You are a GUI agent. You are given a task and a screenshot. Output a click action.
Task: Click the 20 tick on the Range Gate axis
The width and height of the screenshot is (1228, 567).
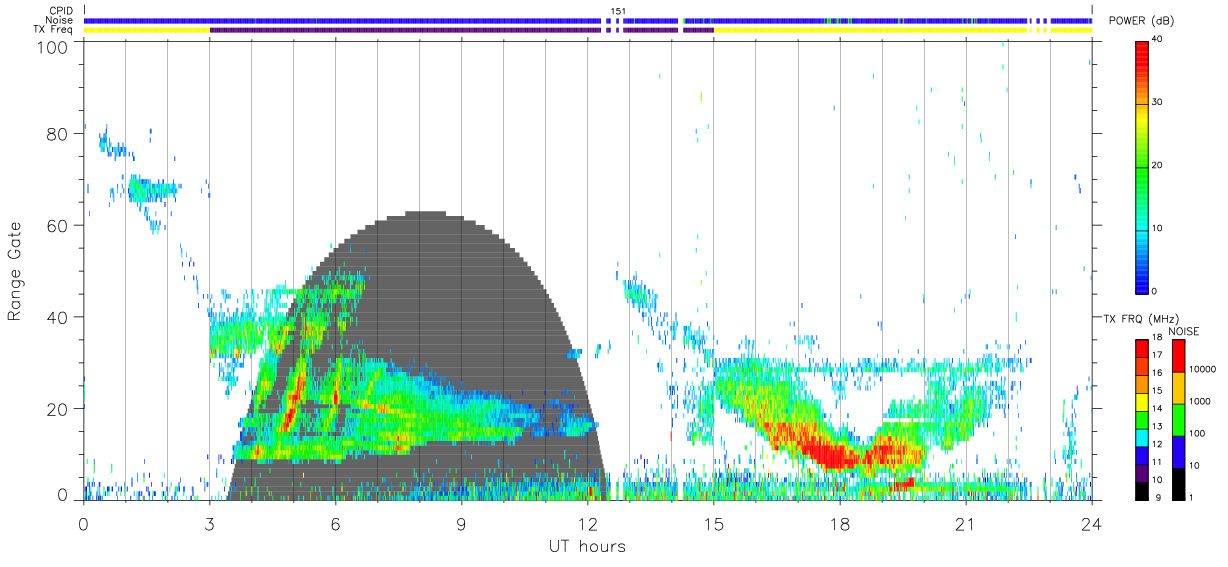[58, 409]
